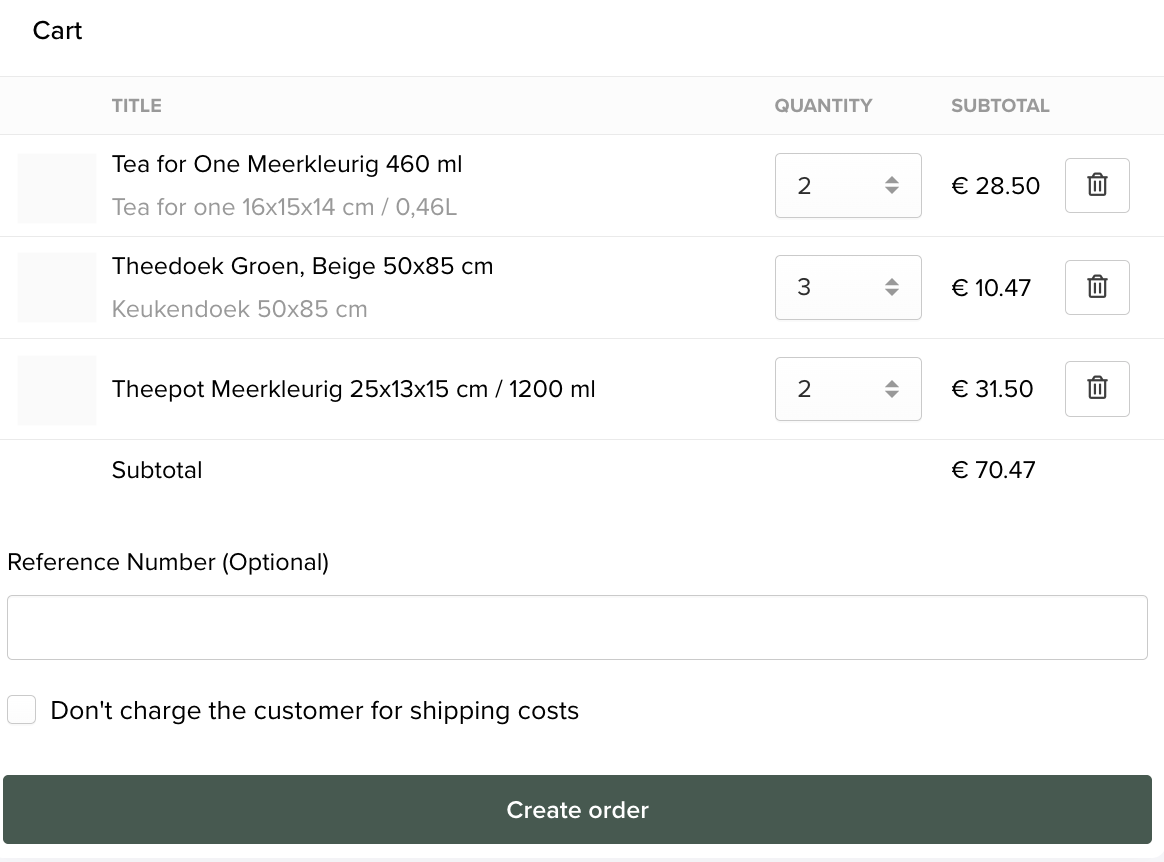Select the Tea for One quantity field

pyautogui.click(x=848, y=186)
